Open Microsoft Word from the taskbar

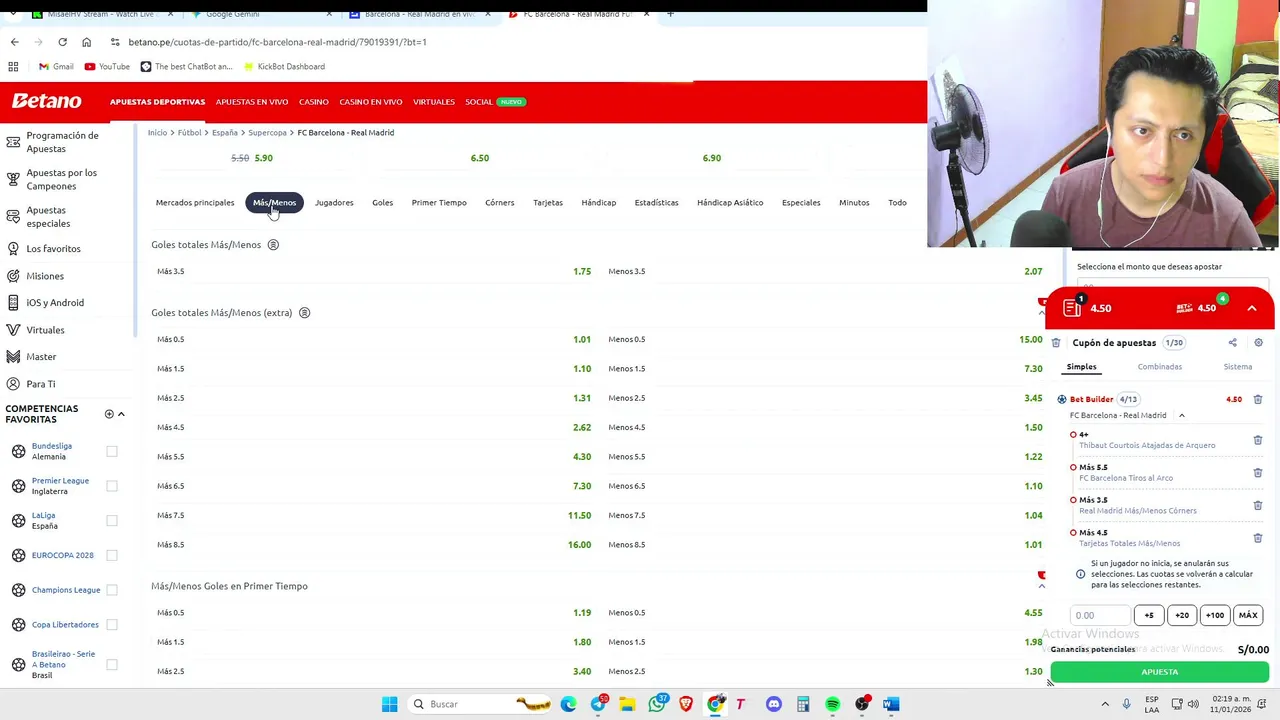891,704
